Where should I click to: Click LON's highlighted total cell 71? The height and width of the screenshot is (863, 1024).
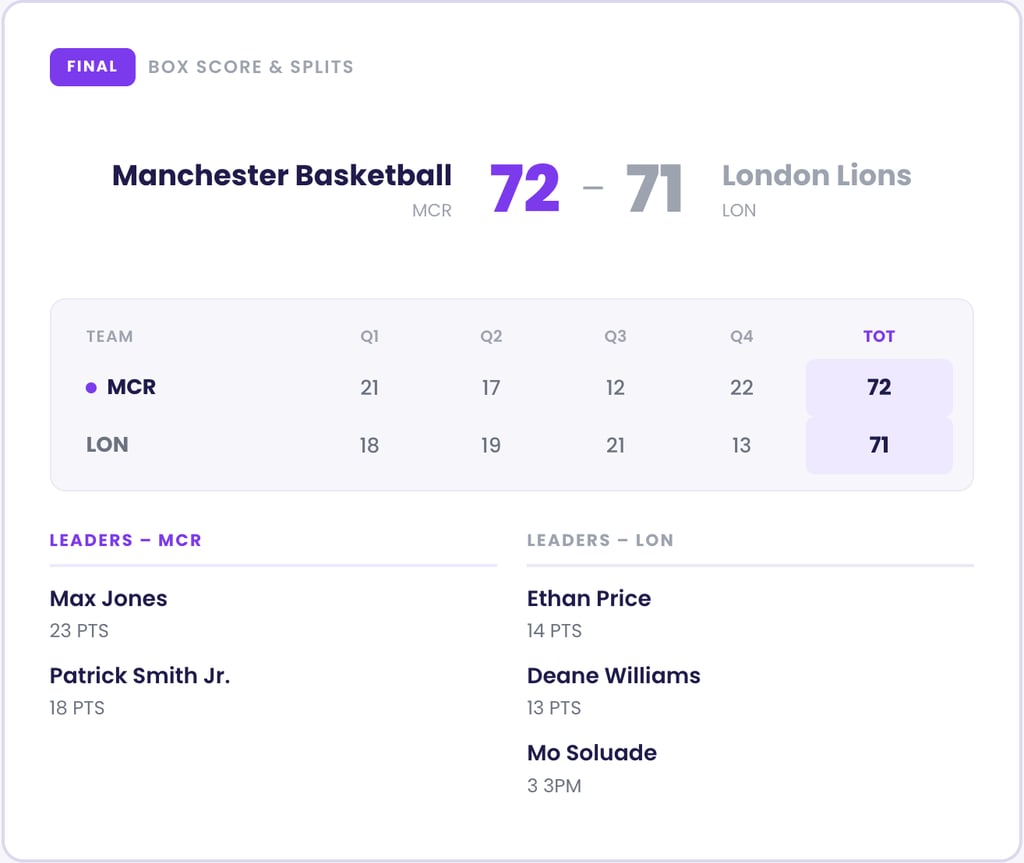879,445
